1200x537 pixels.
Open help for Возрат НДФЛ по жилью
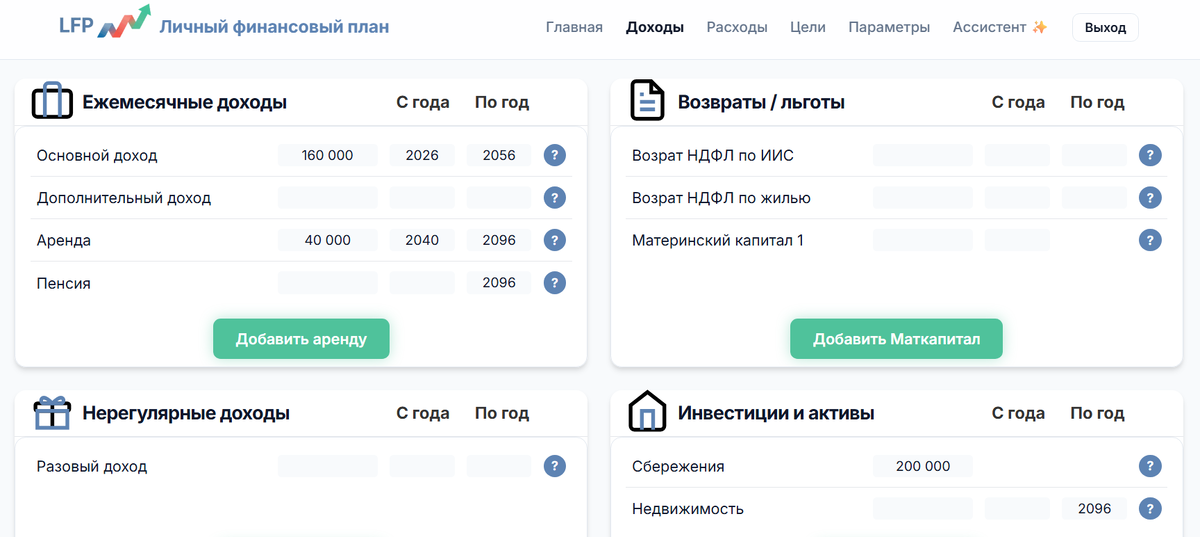pos(1150,198)
